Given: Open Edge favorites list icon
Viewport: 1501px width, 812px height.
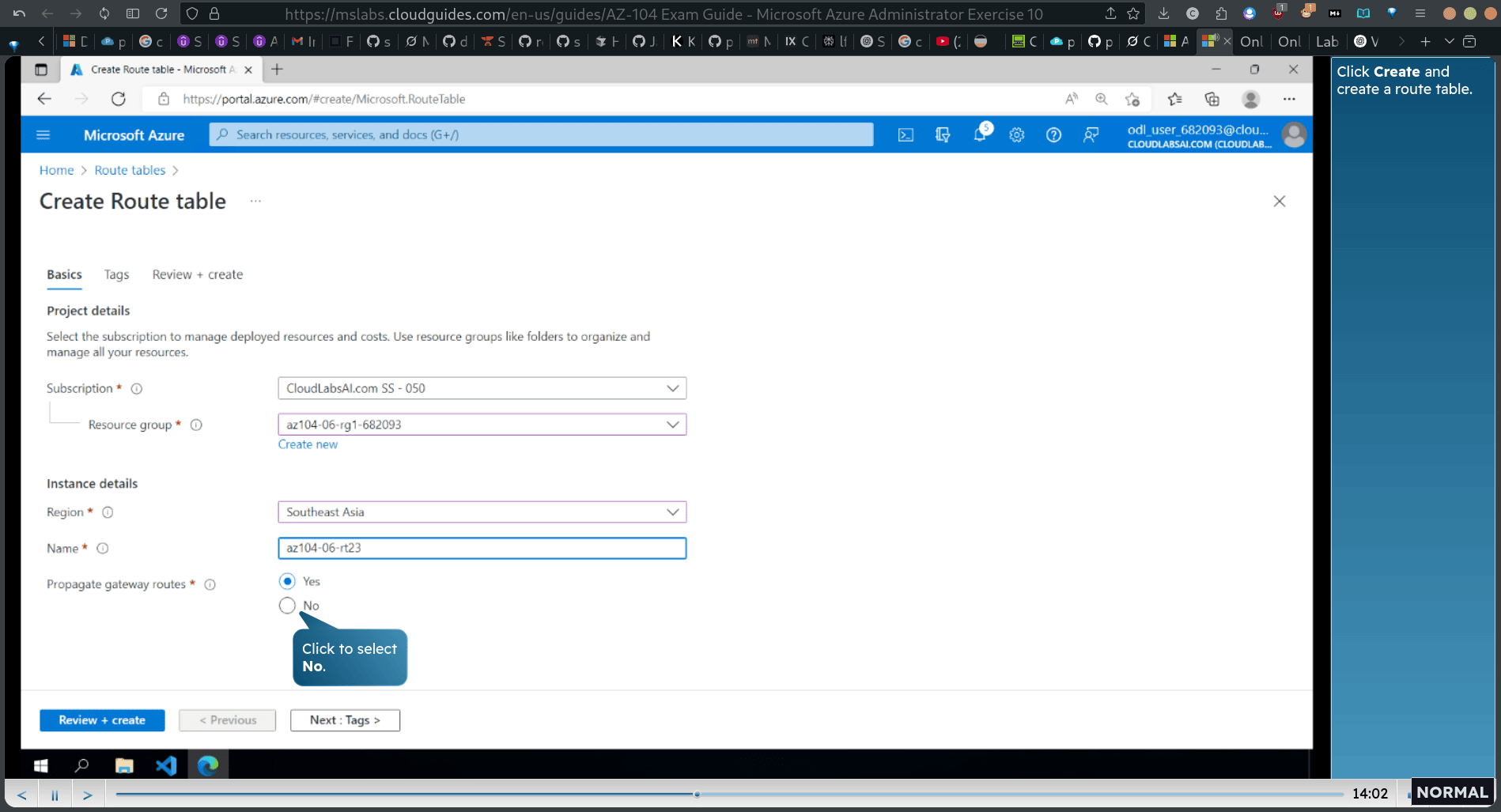Looking at the screenshot, I should 1174,99.
